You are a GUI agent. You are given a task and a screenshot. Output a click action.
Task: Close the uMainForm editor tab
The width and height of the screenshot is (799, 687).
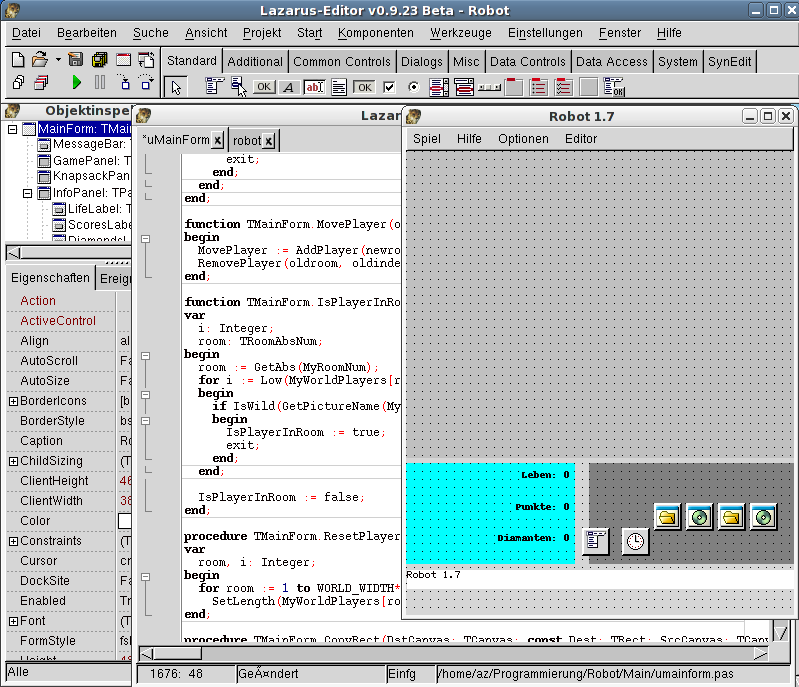[218, 140]
